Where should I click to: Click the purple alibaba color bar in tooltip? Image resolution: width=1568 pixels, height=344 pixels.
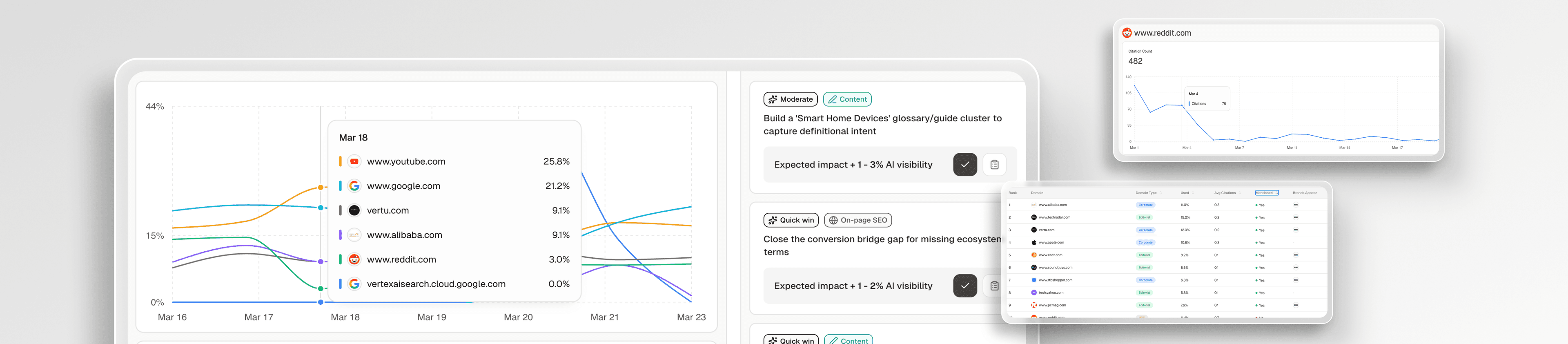coord(340,235)
